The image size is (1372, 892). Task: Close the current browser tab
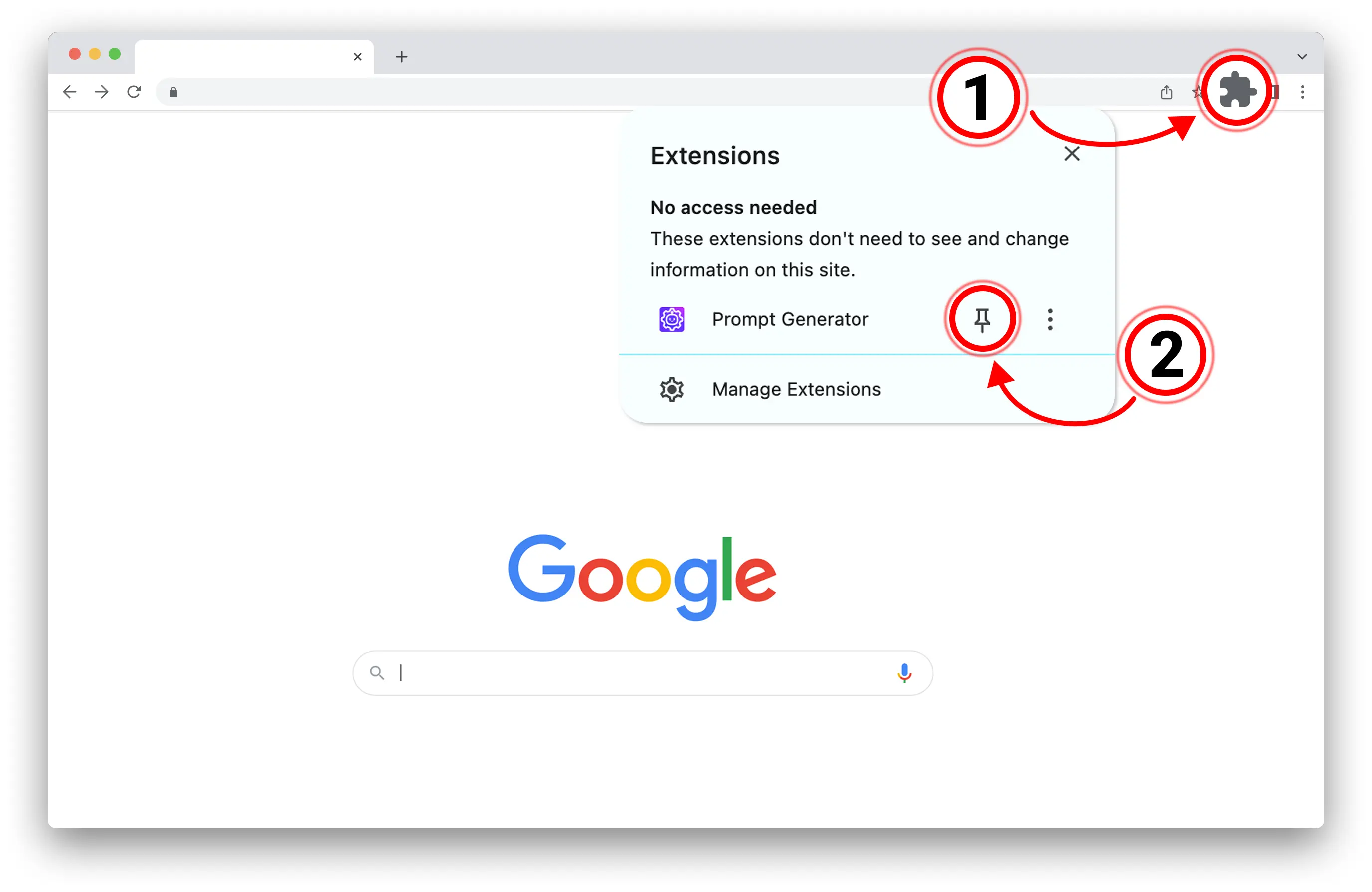(357, 56)
